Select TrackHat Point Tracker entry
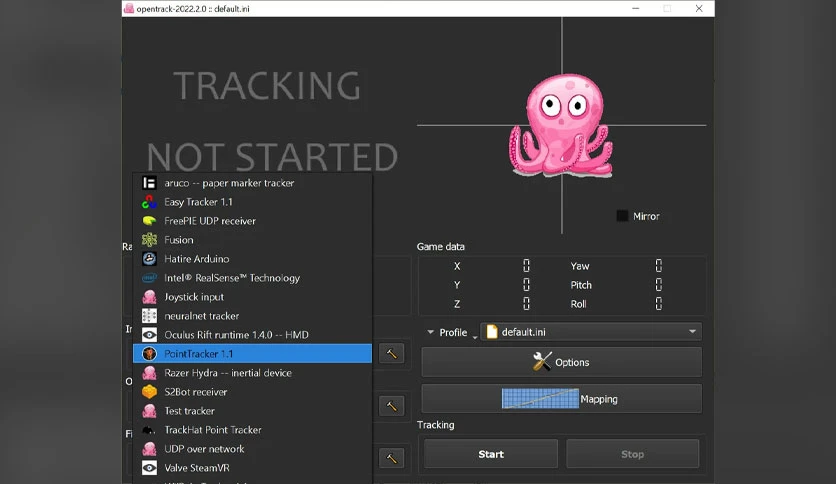The width and height of the screenshot is (836, 484). point(252,430)
